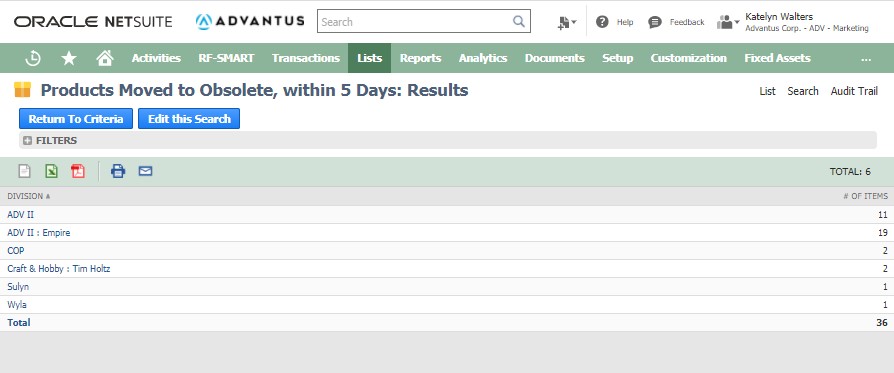The image size is (894, 373).
Task: Open the change role people icon
Action: point(728,22)
